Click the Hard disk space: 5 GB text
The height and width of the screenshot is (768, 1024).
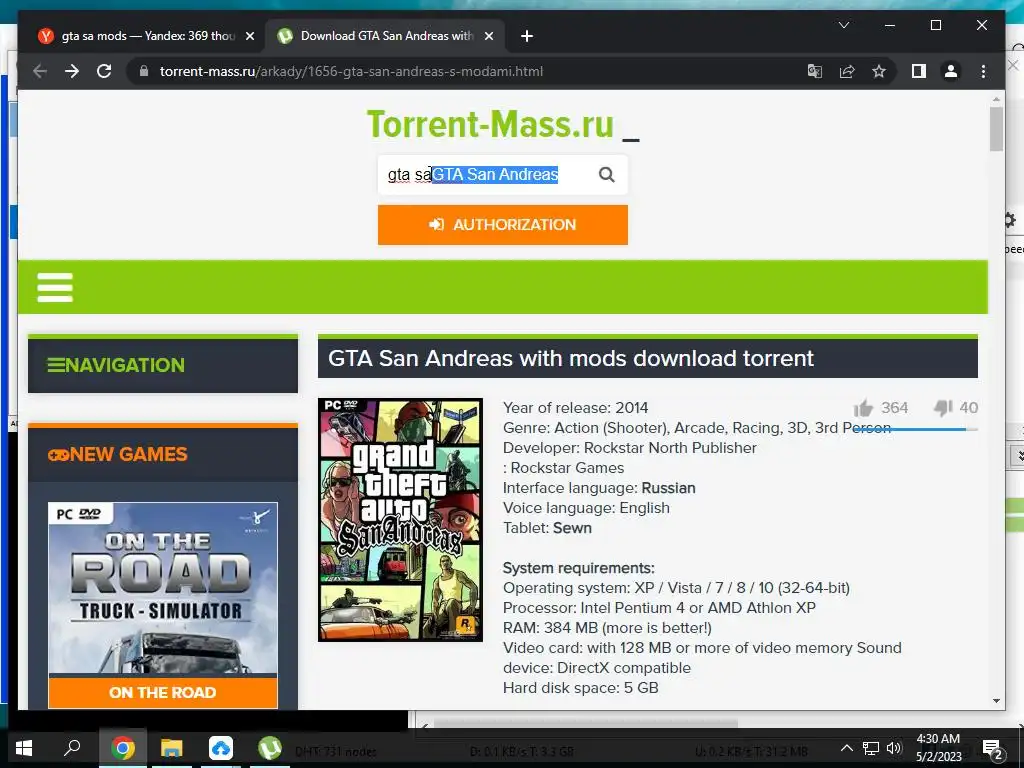point(581,688)
